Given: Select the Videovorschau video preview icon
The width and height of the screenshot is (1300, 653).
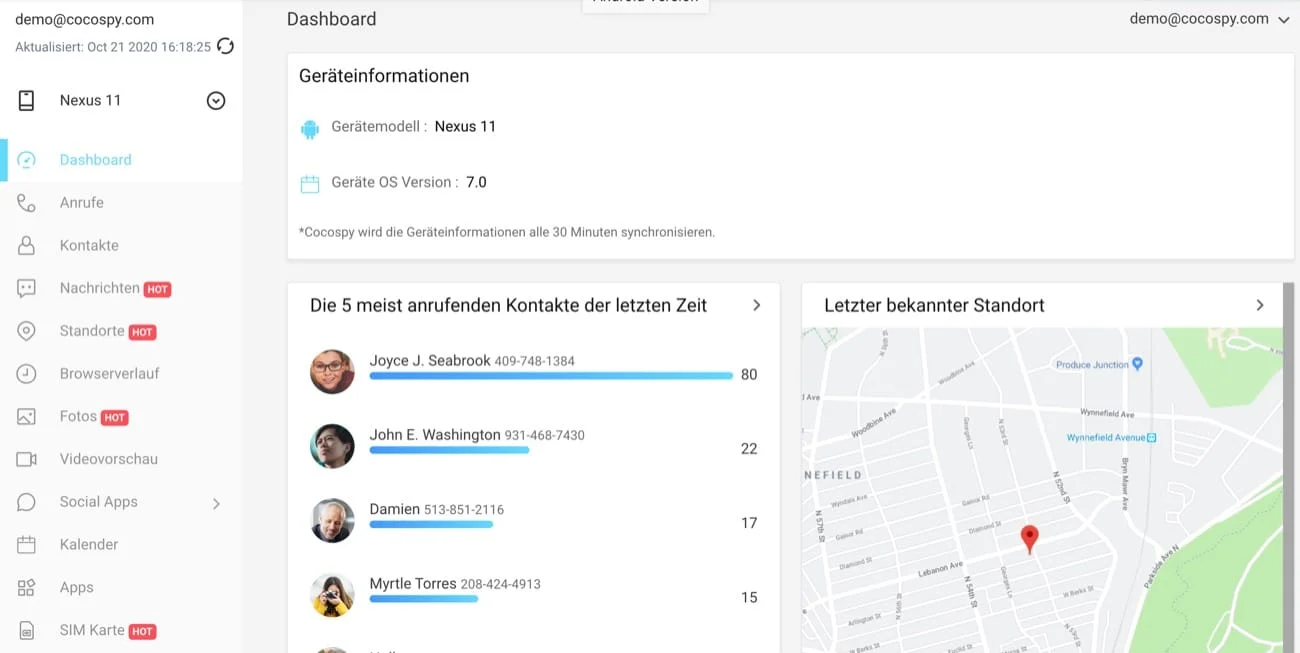Looking at the screenshot, I should (x=26, y=458).
